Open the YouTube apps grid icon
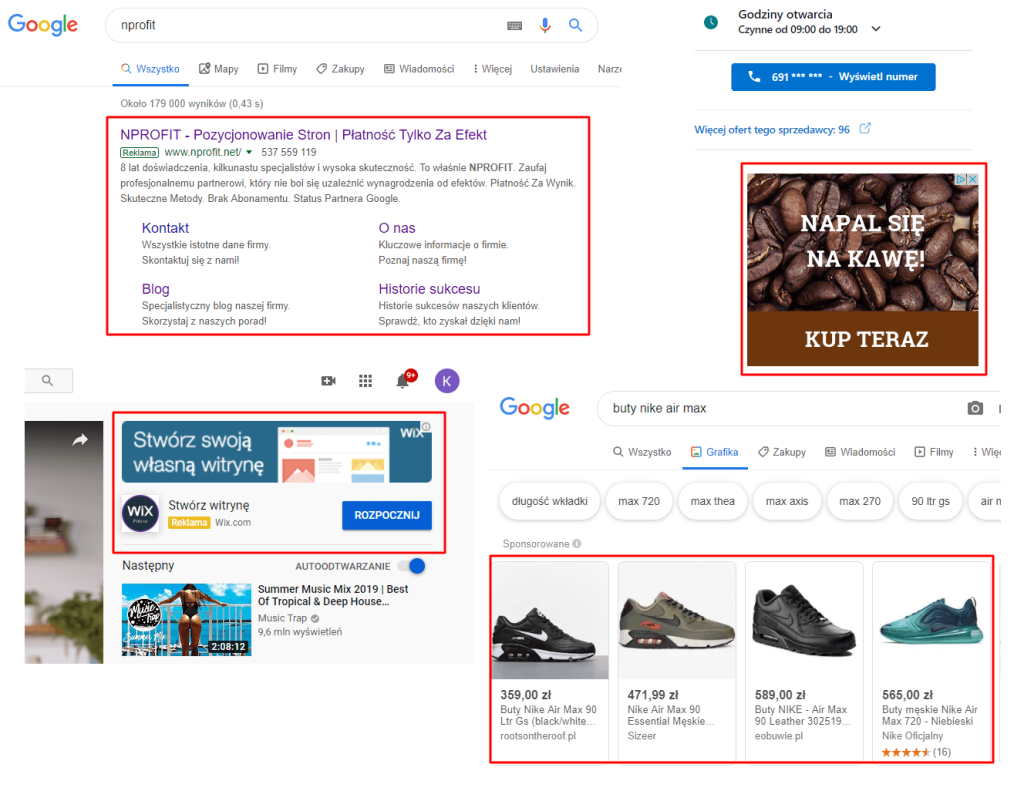 coord(366,381)
